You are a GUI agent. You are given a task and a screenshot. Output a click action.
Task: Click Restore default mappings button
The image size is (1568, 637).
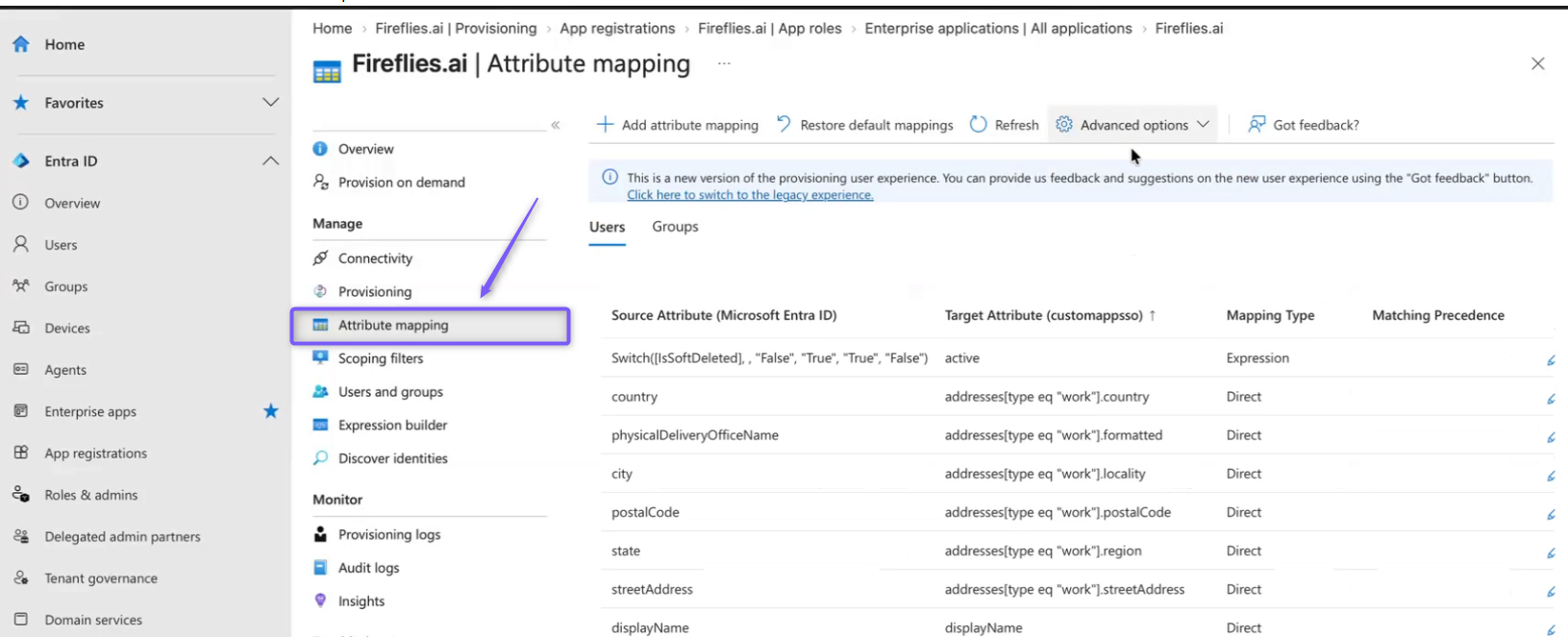tap(864, 125)
